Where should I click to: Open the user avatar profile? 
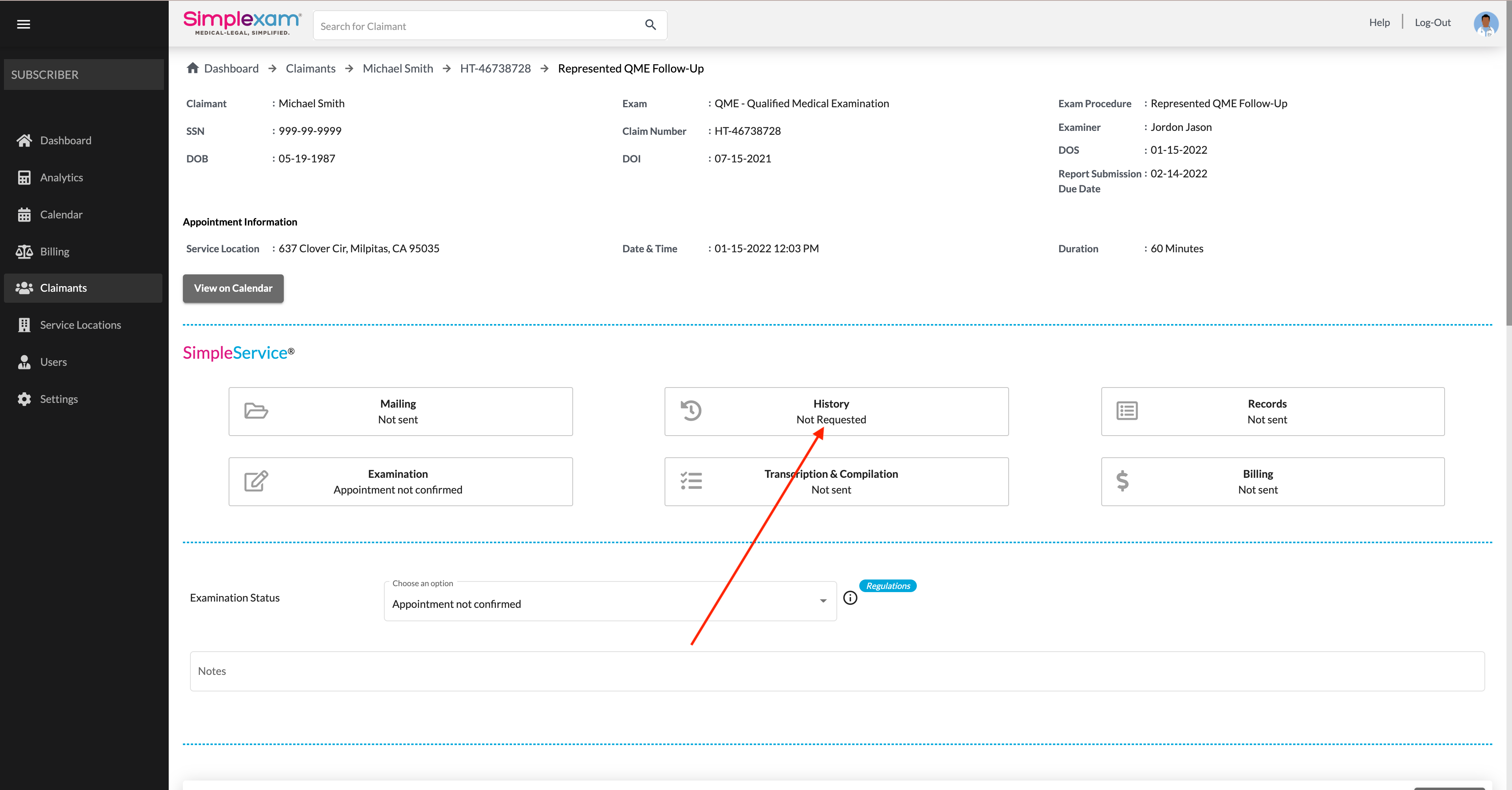coord(1485,24)
